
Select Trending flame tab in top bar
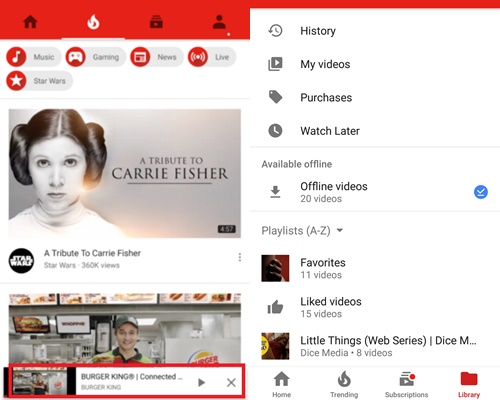click(93, 22)
